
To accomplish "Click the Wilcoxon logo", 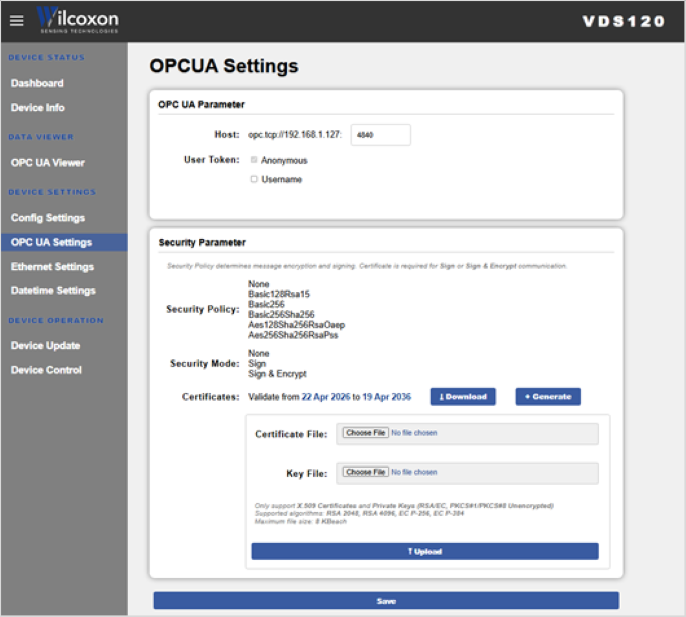I will (77, 20).
